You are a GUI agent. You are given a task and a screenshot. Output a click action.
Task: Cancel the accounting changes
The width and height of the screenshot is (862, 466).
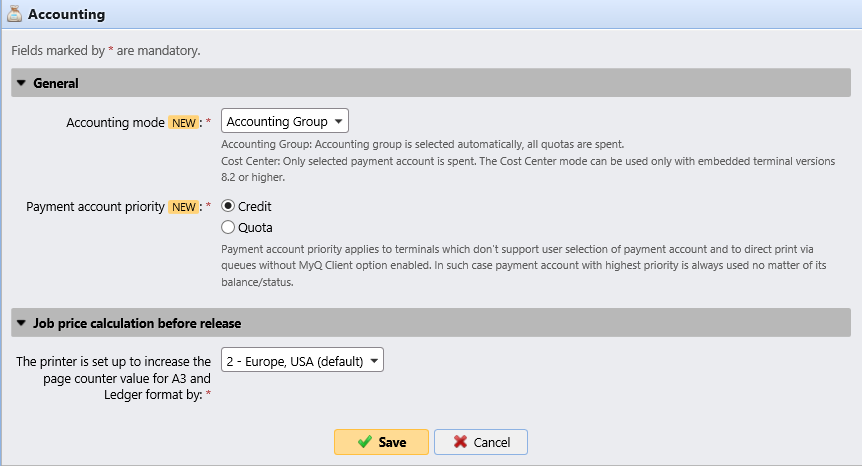[480, 442]
